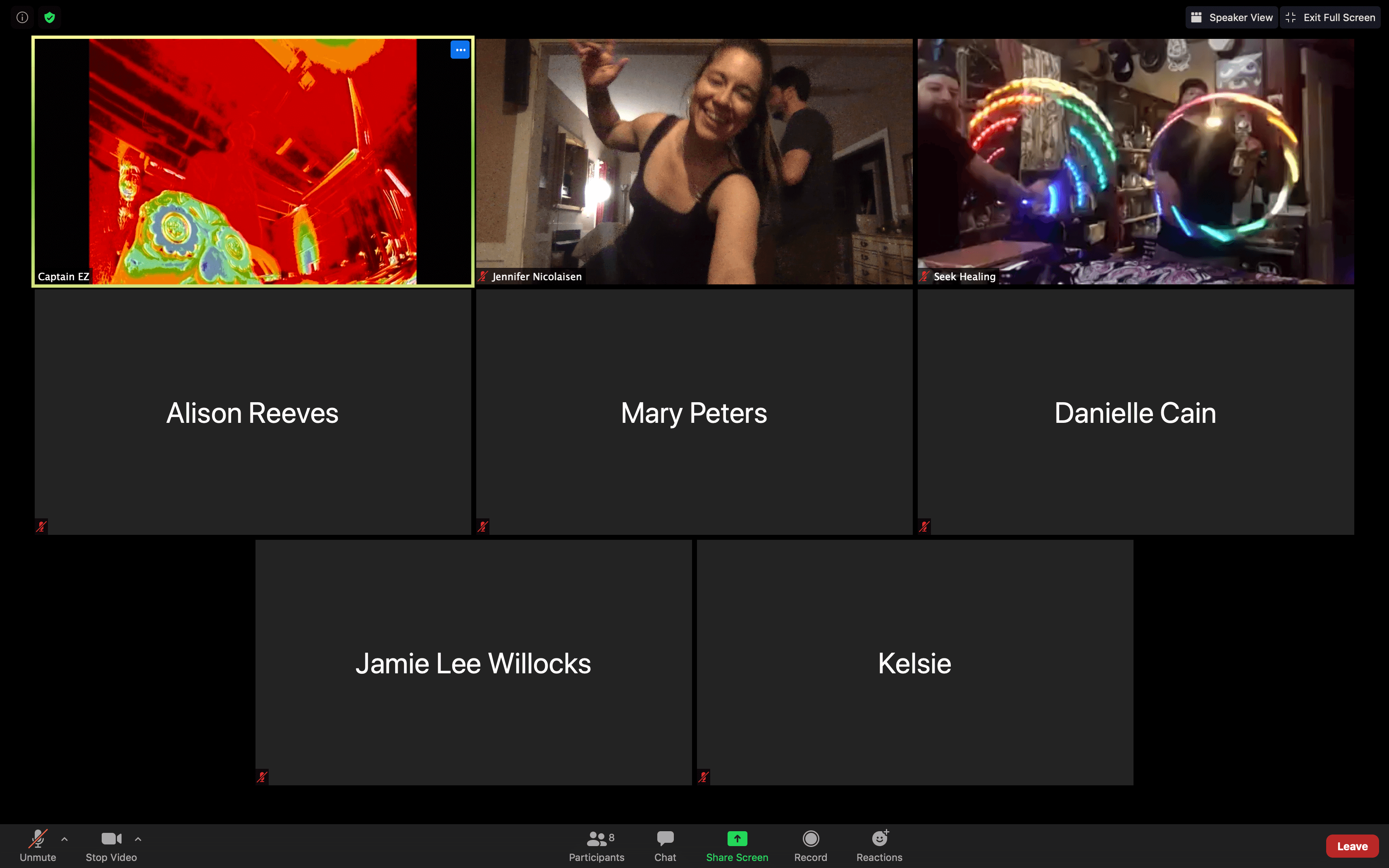Open the blue more options button on Captain EZ
Viewport: 1389px width, 868px height.
(x=460, y=50)
